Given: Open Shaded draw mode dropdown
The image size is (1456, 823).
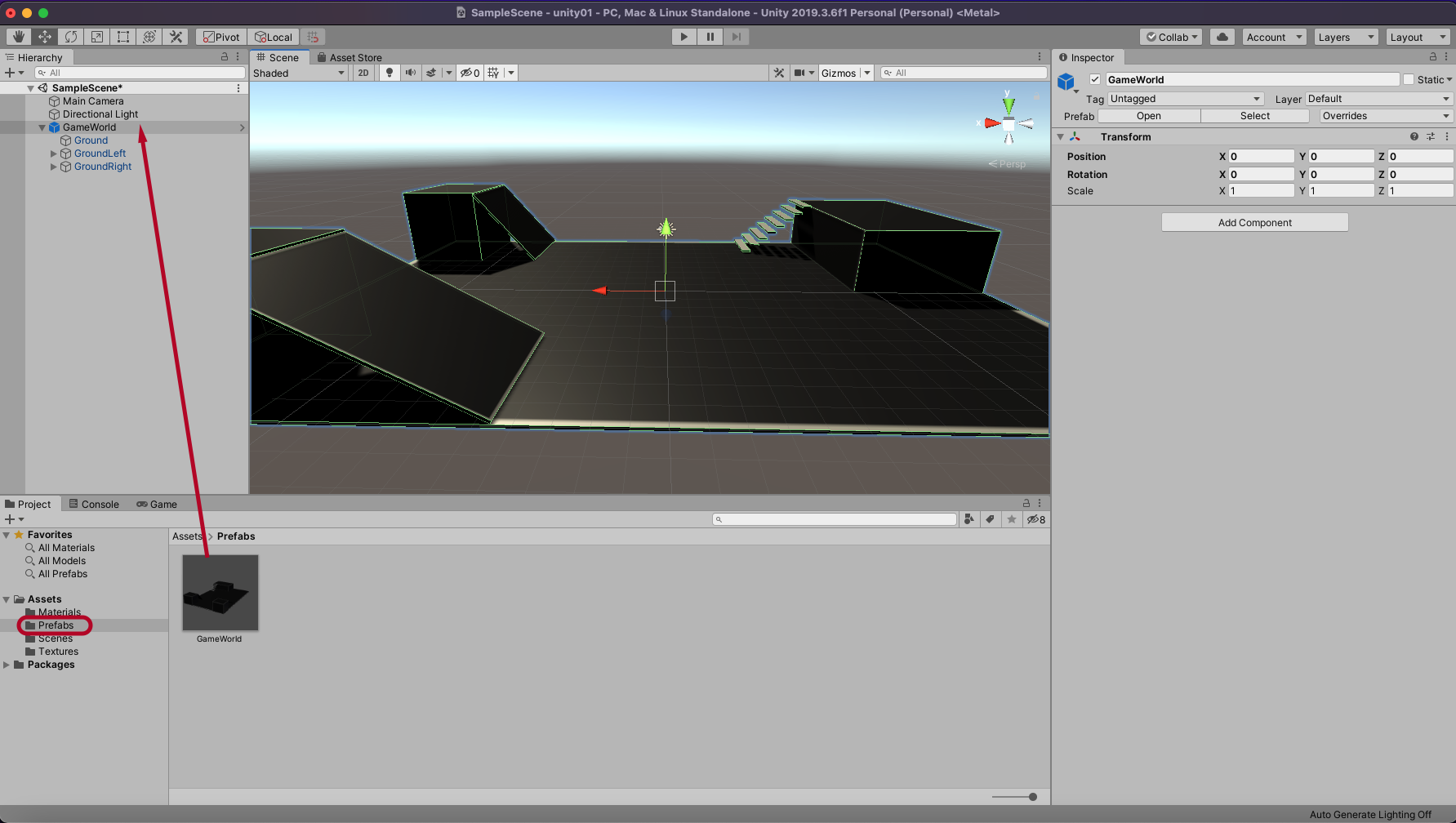Looking at the screenshot, I should coord(299,73).
